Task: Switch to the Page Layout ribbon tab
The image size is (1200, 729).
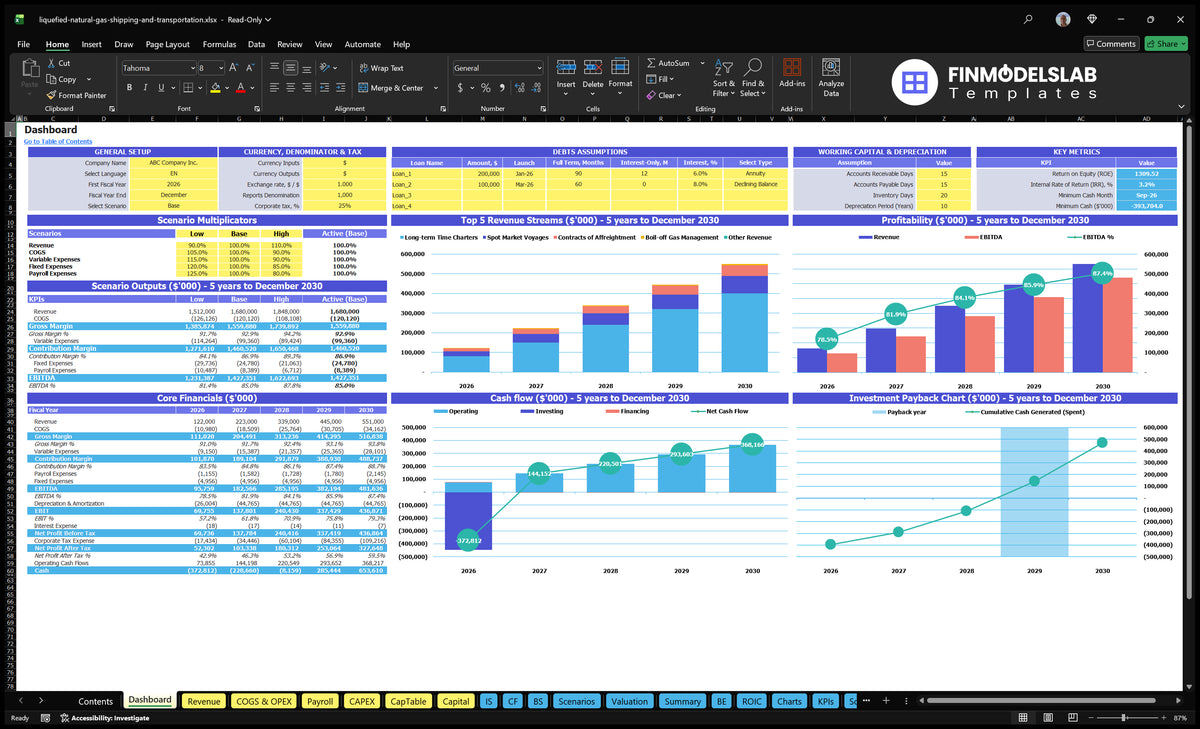Action: coord(167,44)
